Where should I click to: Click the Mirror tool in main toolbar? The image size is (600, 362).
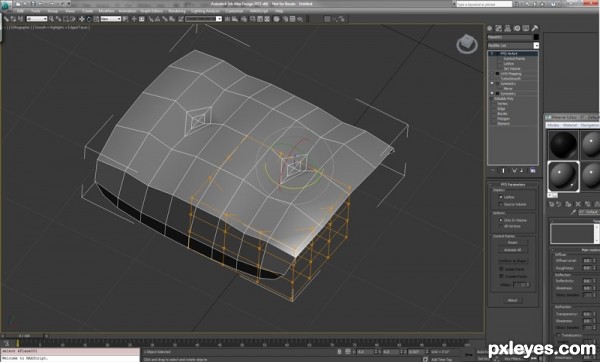tap(227, 19)
